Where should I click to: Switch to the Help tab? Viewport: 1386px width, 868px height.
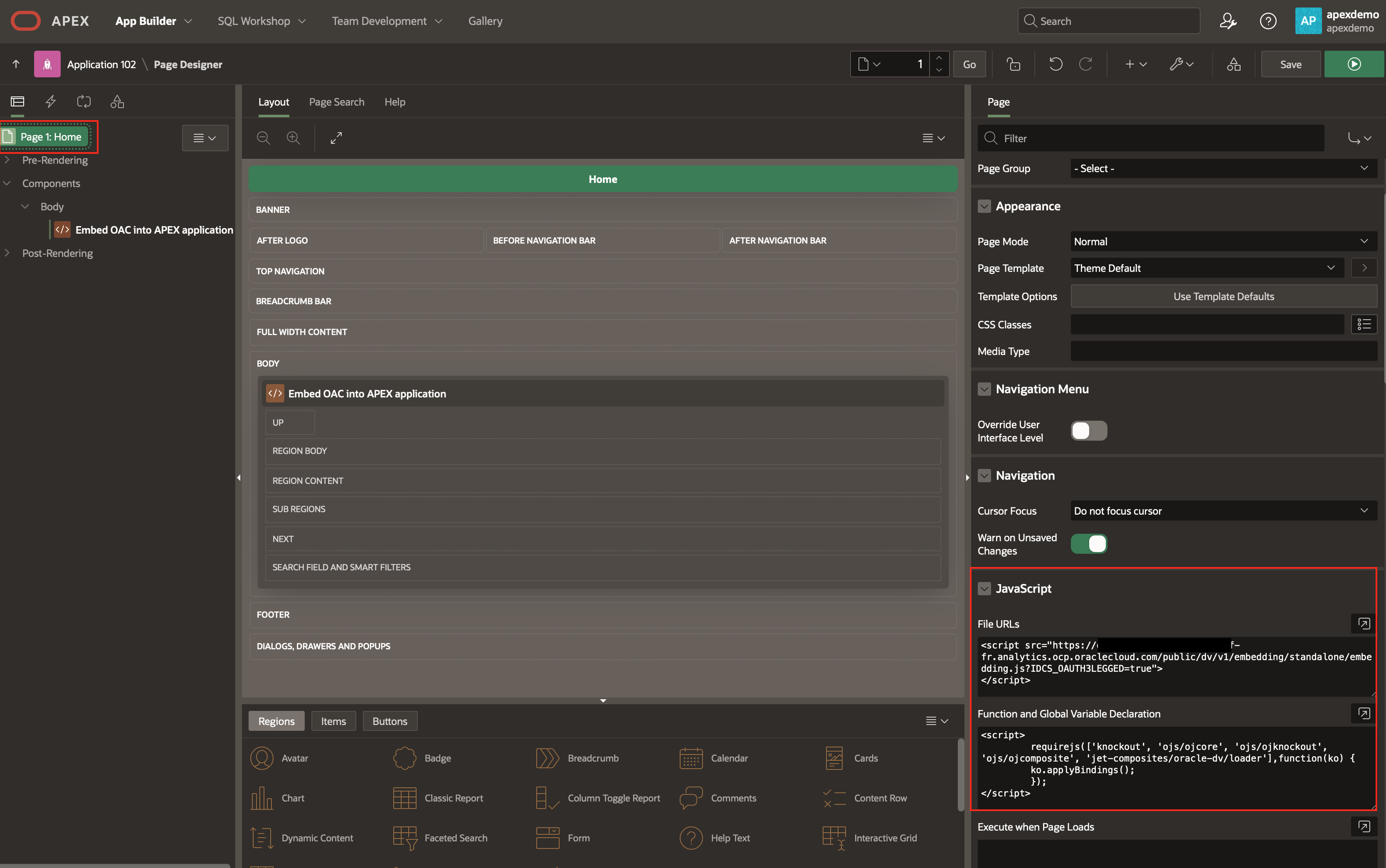point(395,101)
